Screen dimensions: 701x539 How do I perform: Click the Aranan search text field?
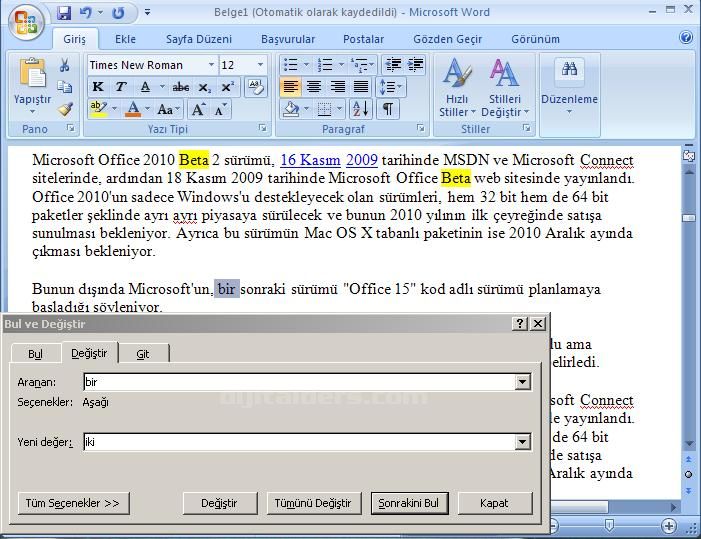(299, 382)
